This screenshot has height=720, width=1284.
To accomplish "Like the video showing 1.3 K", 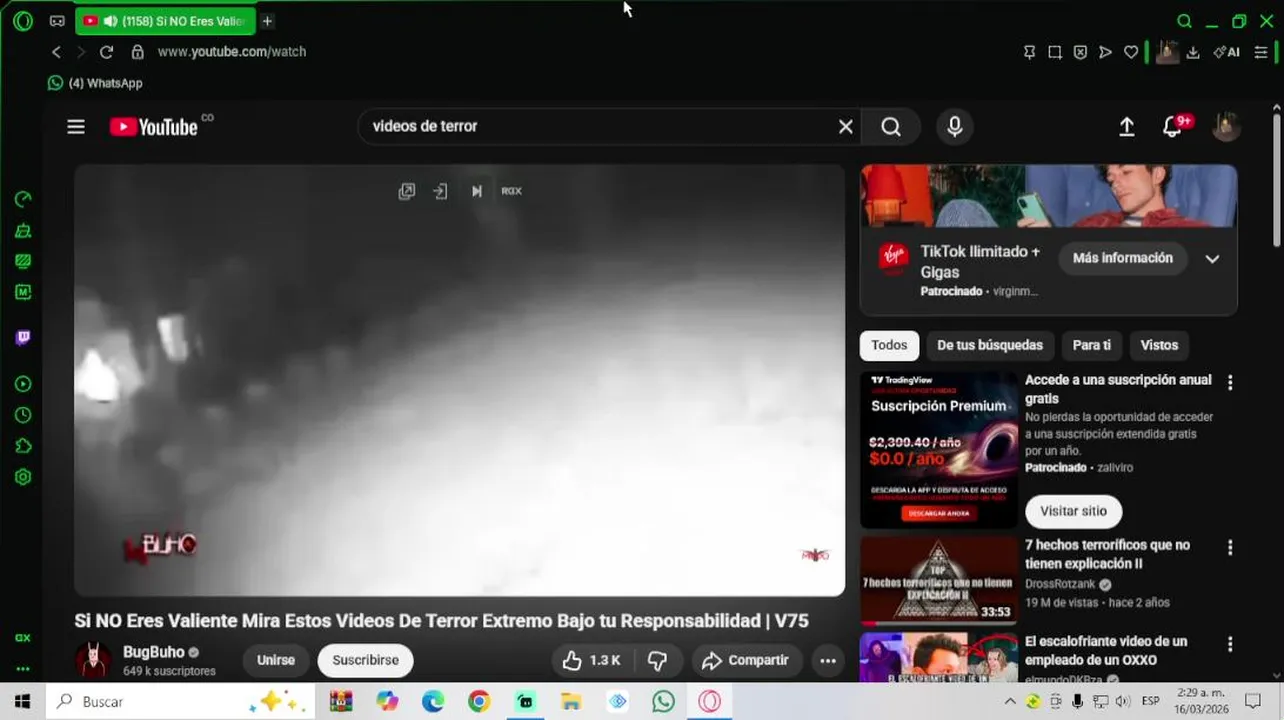I will (x=592, y=660).
